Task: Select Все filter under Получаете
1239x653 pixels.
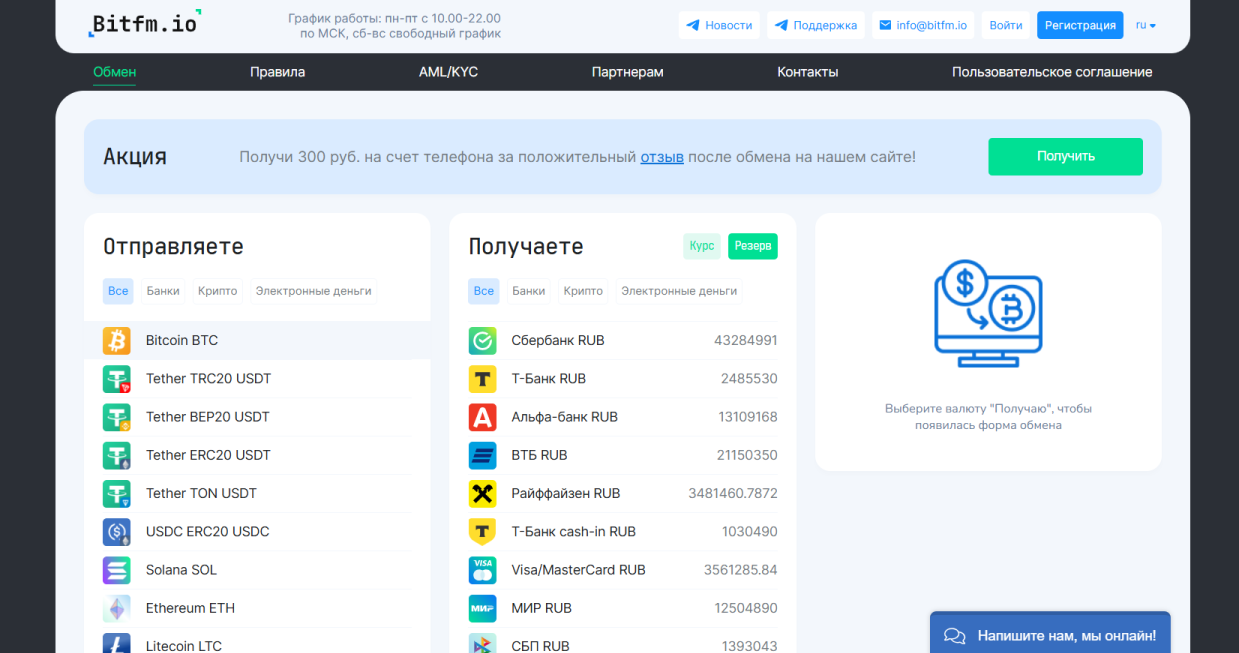Action: tap(484, 291)
